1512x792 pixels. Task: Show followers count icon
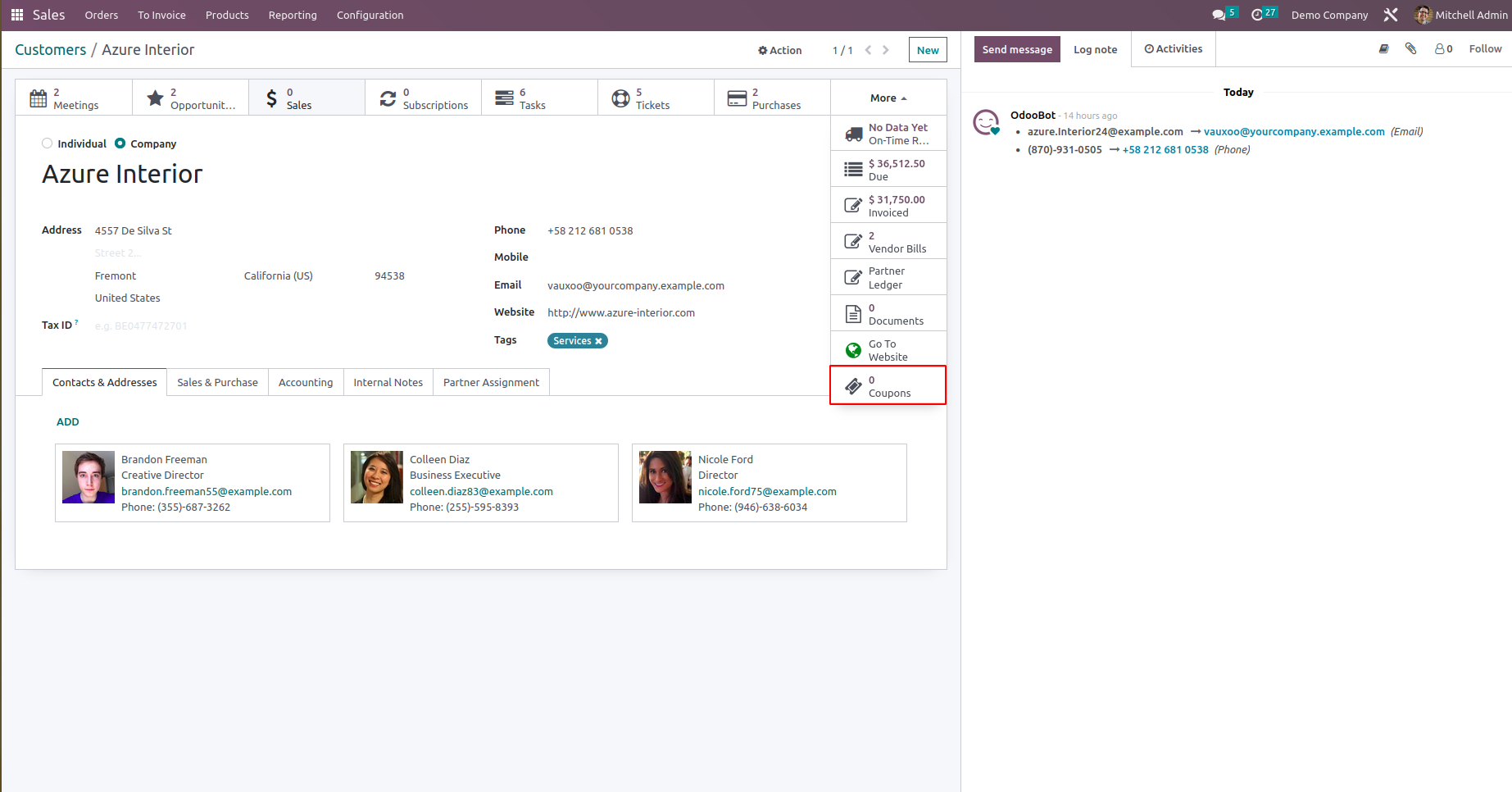(1443, 49)
